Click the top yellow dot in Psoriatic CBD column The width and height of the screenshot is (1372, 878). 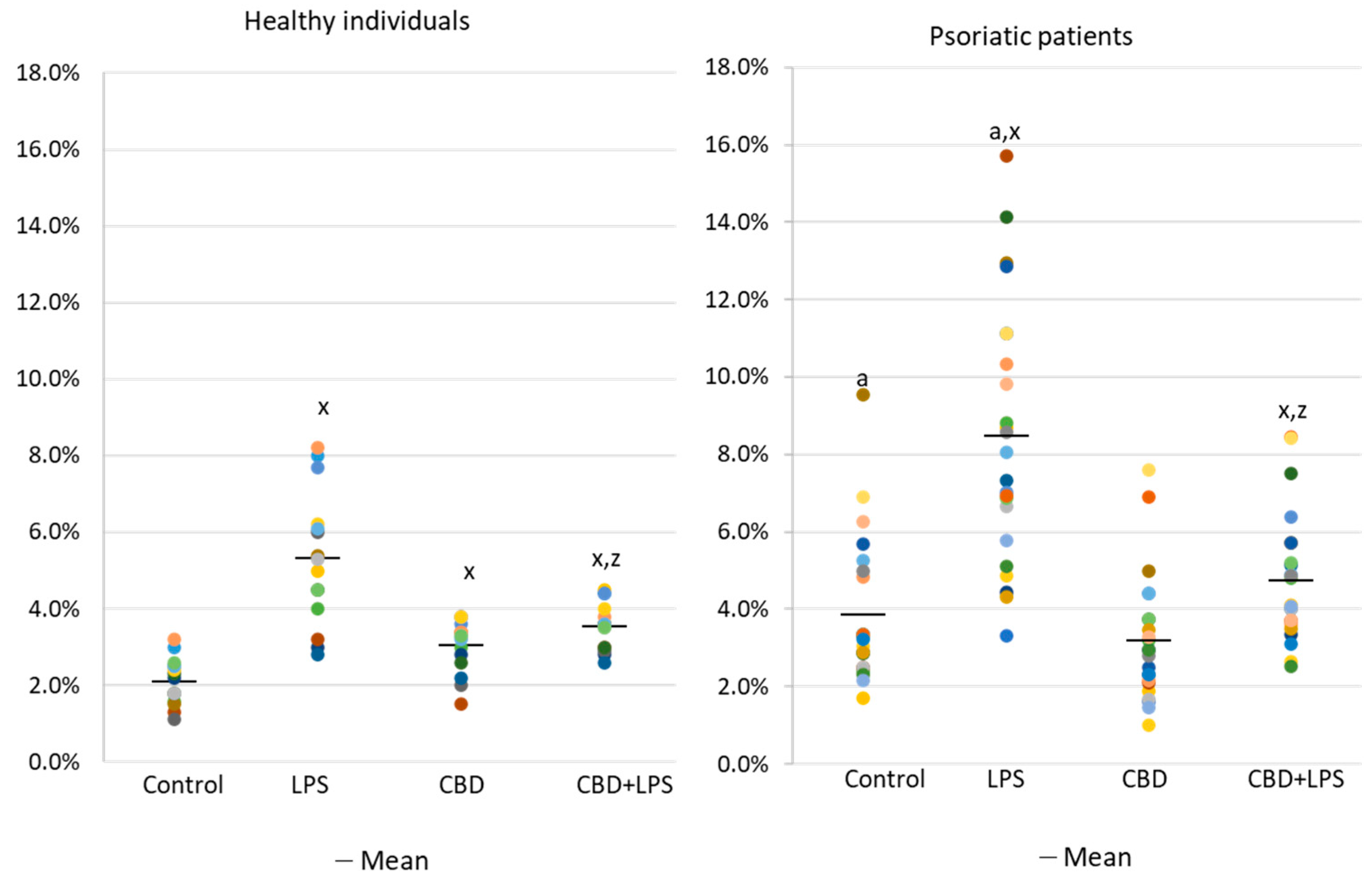(1149, 470)
